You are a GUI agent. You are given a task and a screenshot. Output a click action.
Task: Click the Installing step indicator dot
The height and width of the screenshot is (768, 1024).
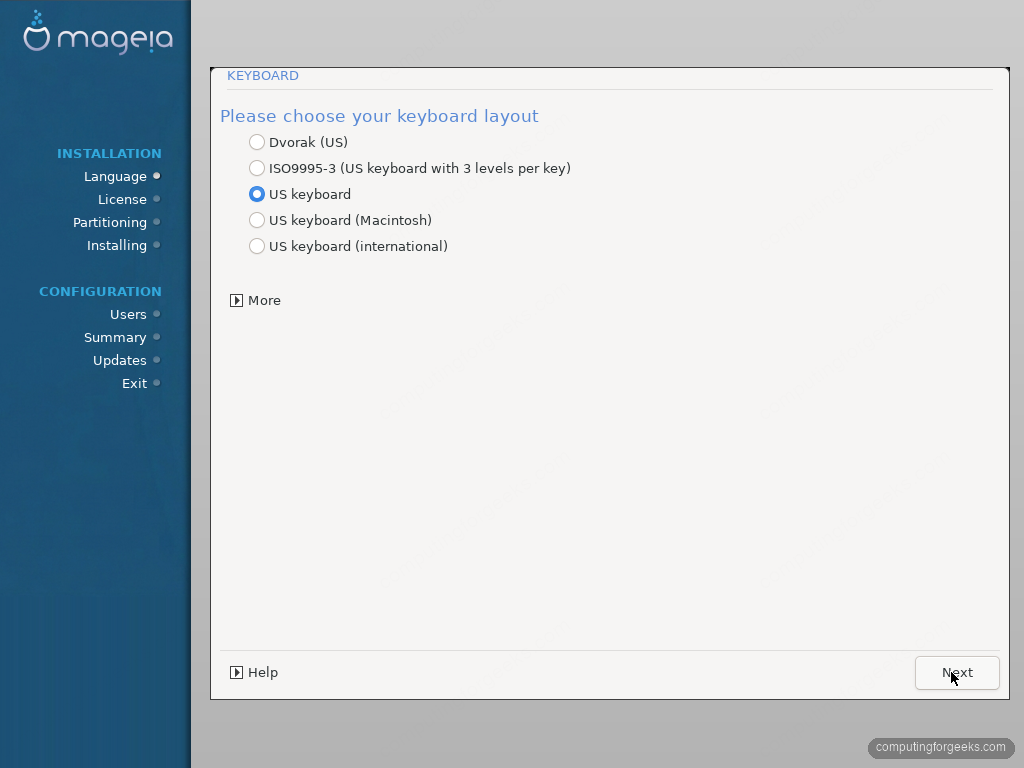click(x=157, y=245)
